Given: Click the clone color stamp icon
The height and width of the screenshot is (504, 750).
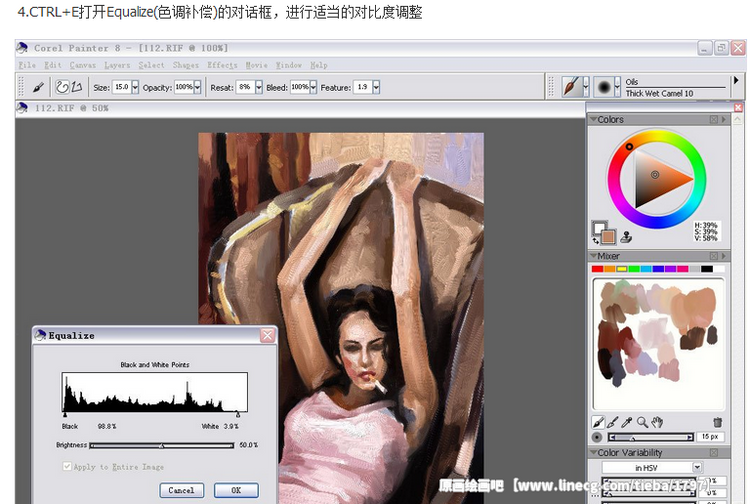Looking at the screenshot, I should 626,237.
